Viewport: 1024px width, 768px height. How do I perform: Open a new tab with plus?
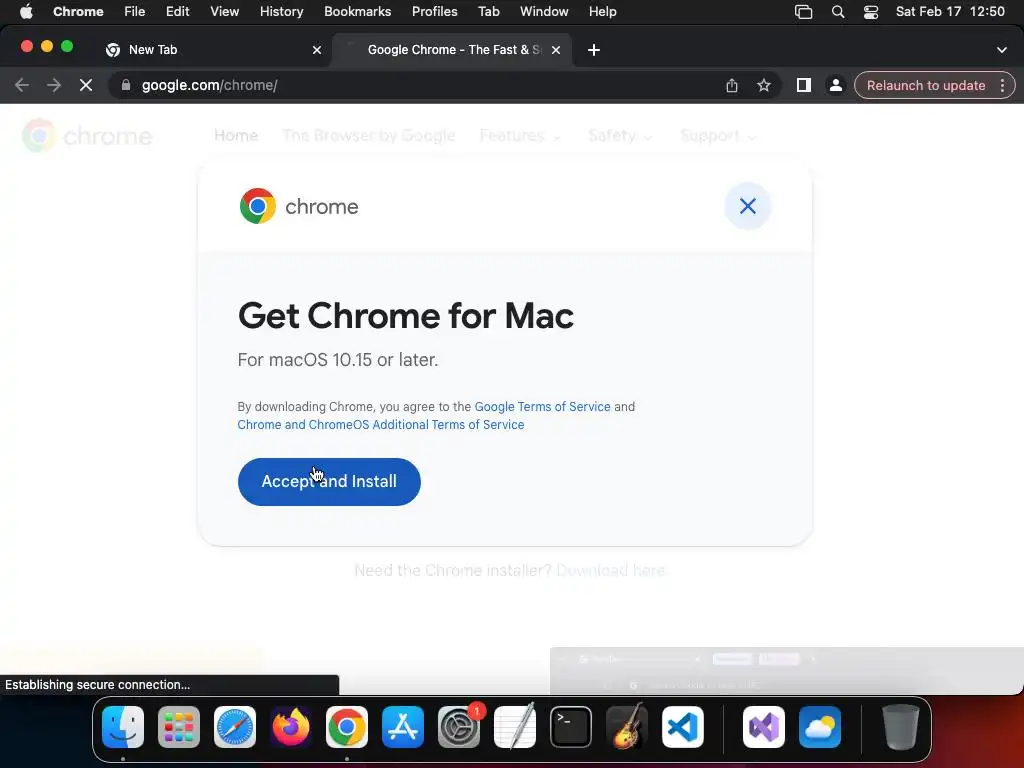(x=594, y=50)
